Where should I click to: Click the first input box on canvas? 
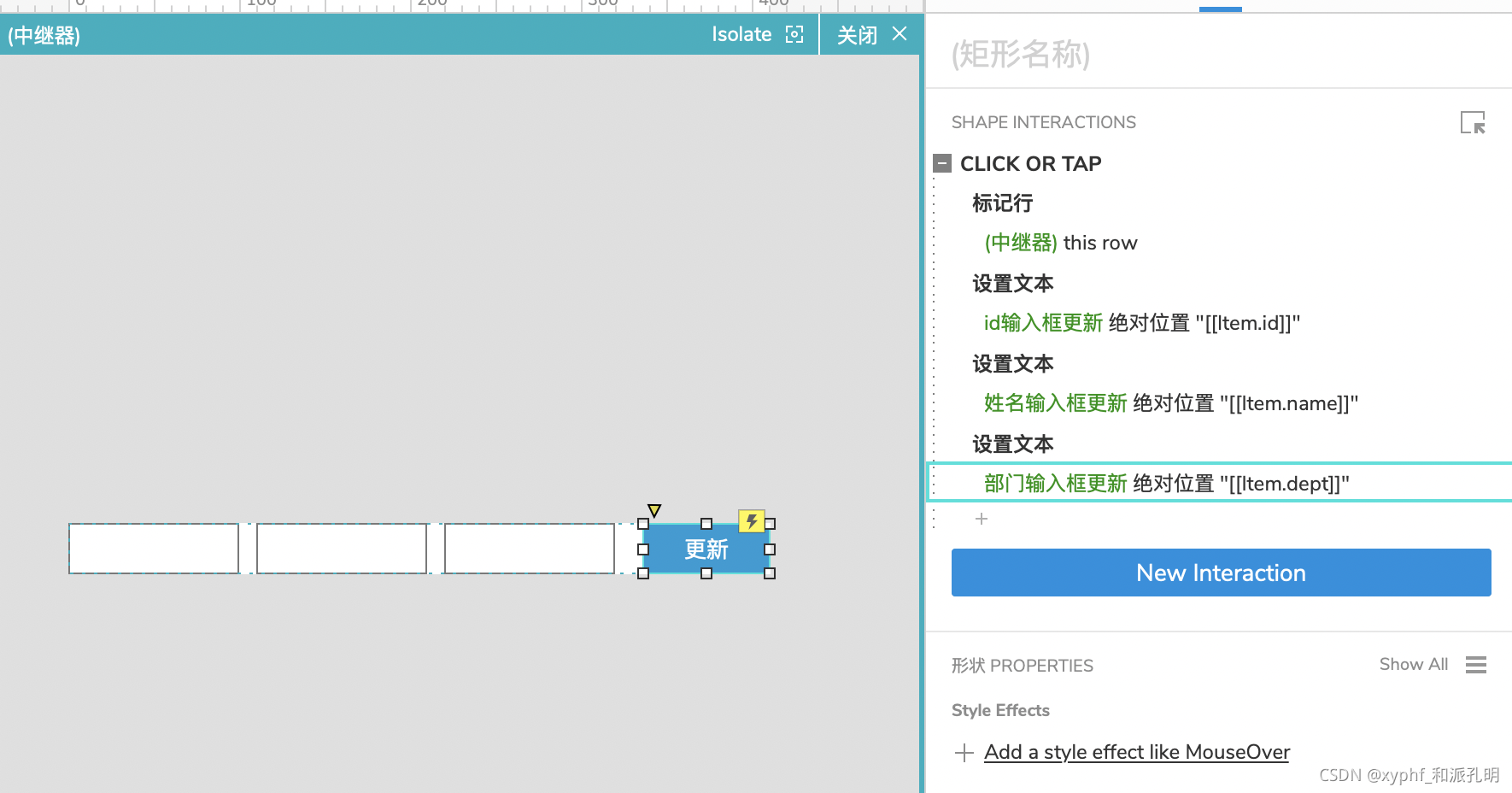coord(154,549)
